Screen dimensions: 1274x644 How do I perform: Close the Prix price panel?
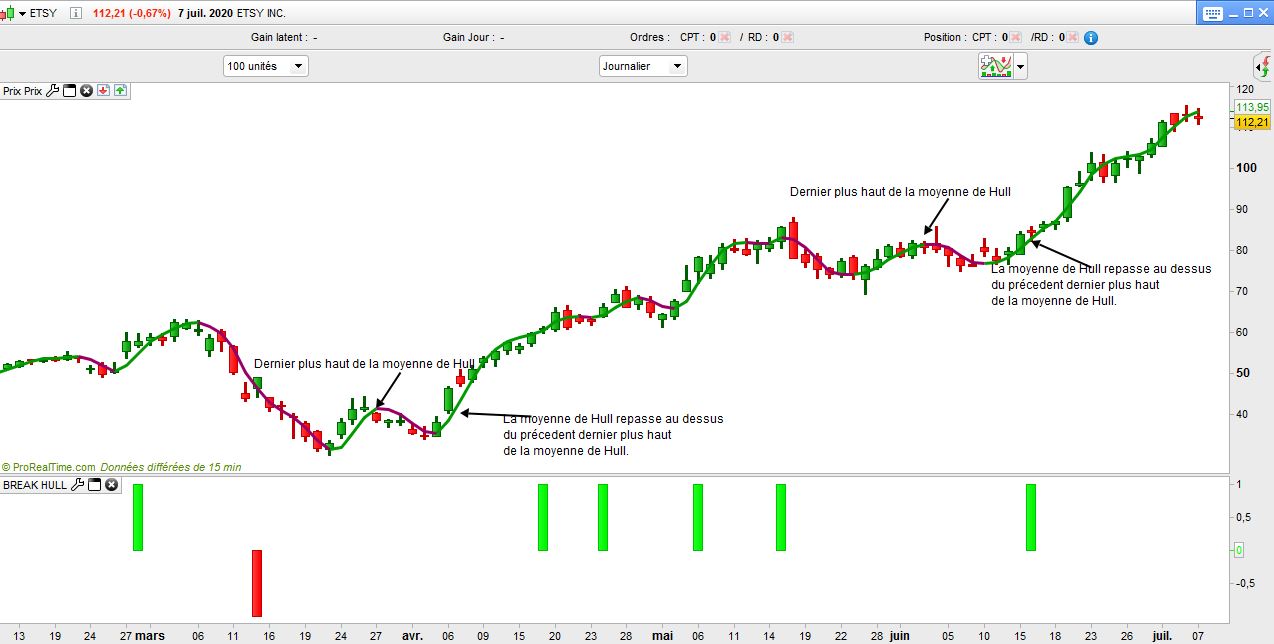[86, 91]
